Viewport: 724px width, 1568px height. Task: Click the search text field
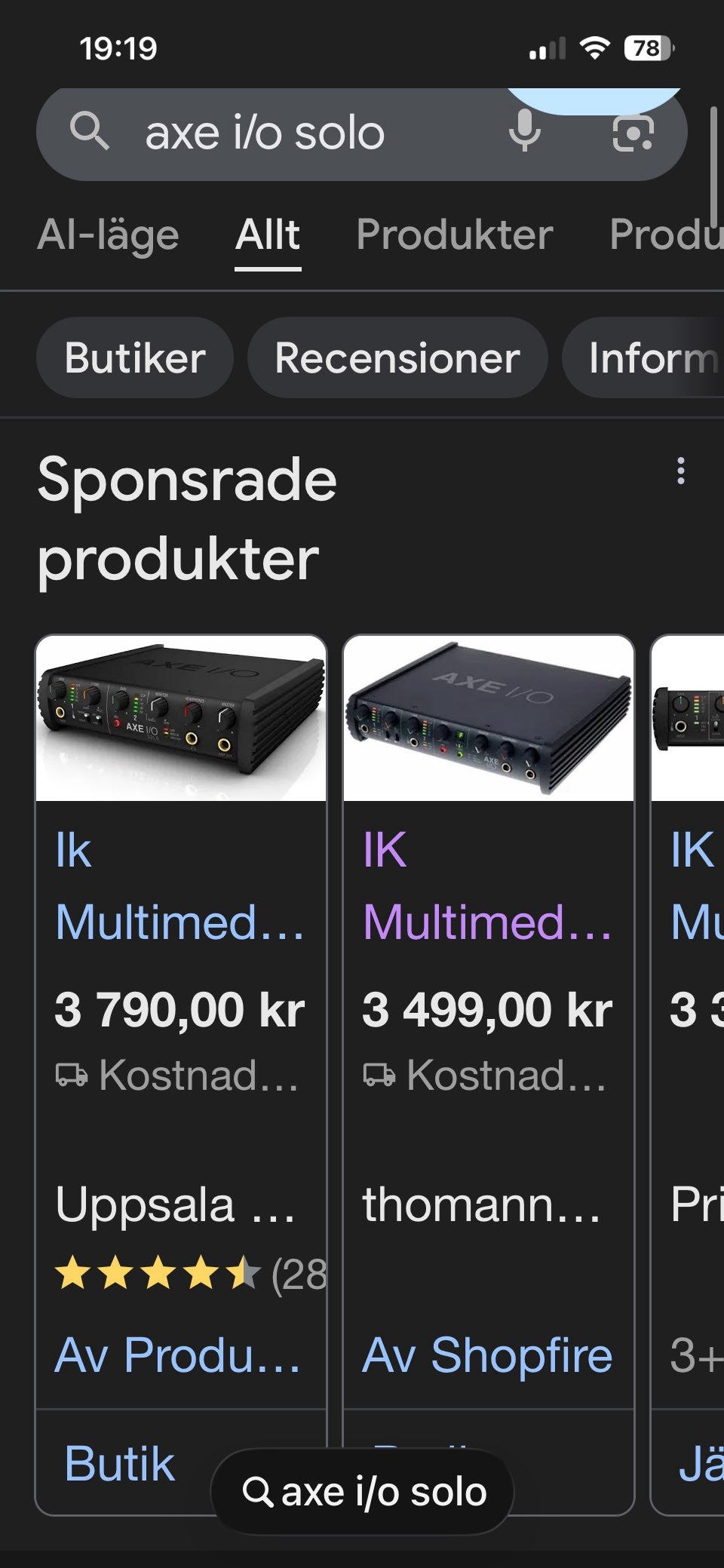(302, 133)
